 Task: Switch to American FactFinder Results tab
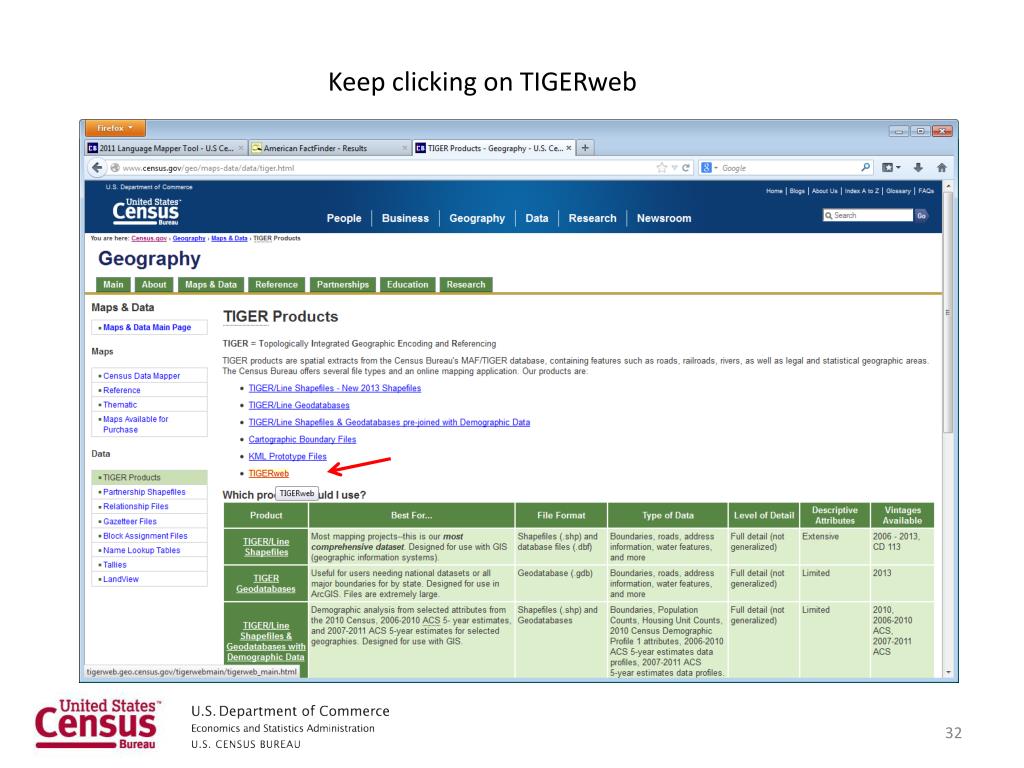coord(330,148)
